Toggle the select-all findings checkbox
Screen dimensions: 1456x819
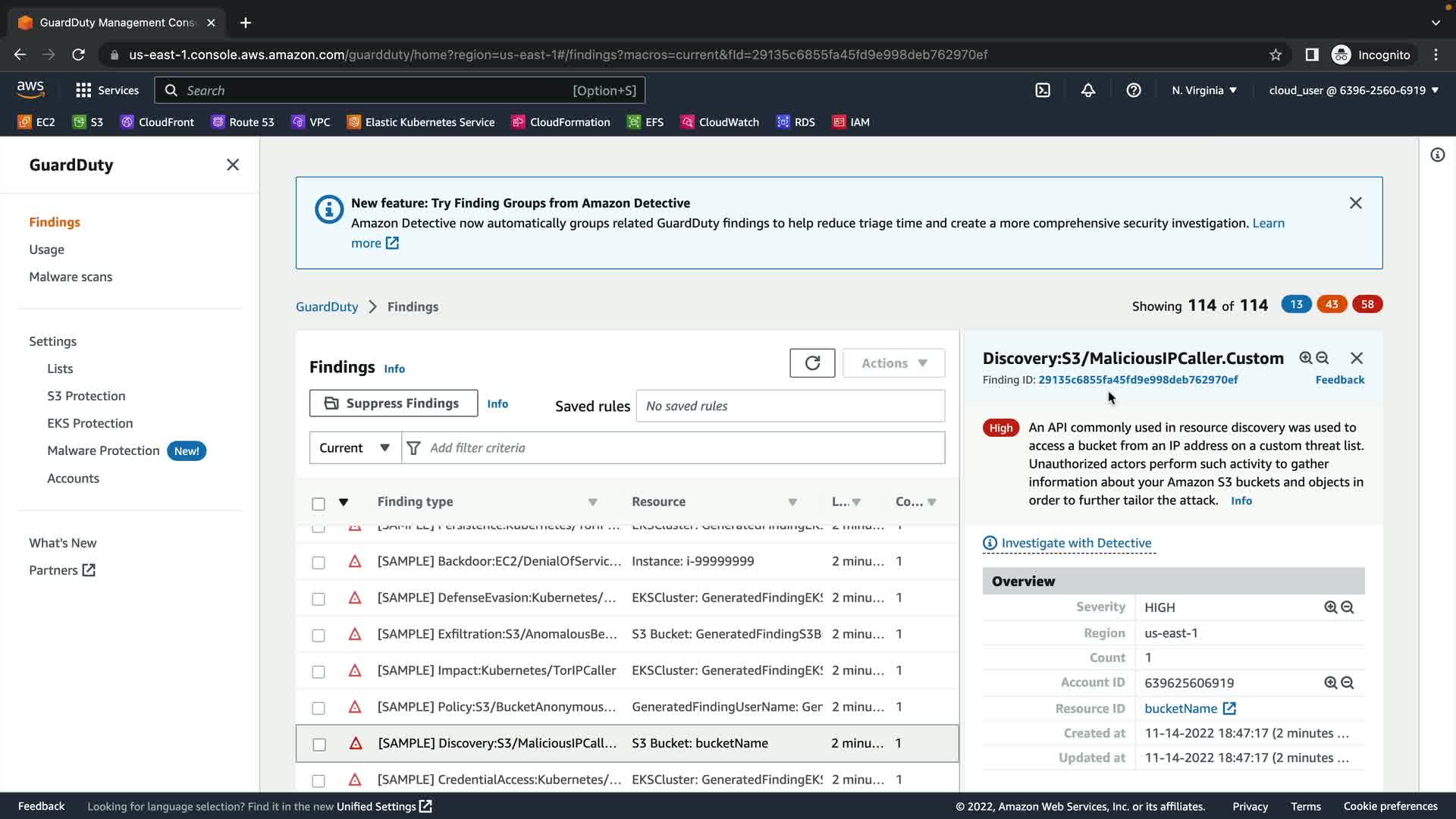318,504
